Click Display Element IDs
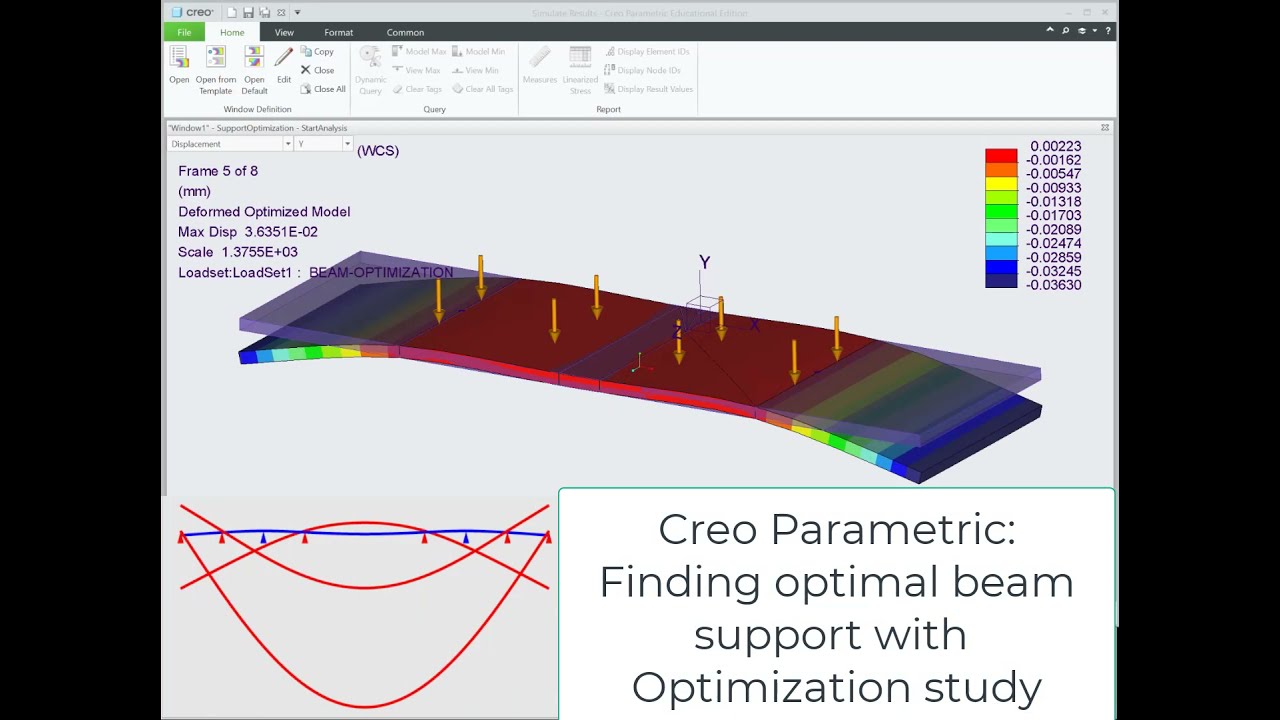Viewport: 1280px width, 720px height. 646,51
